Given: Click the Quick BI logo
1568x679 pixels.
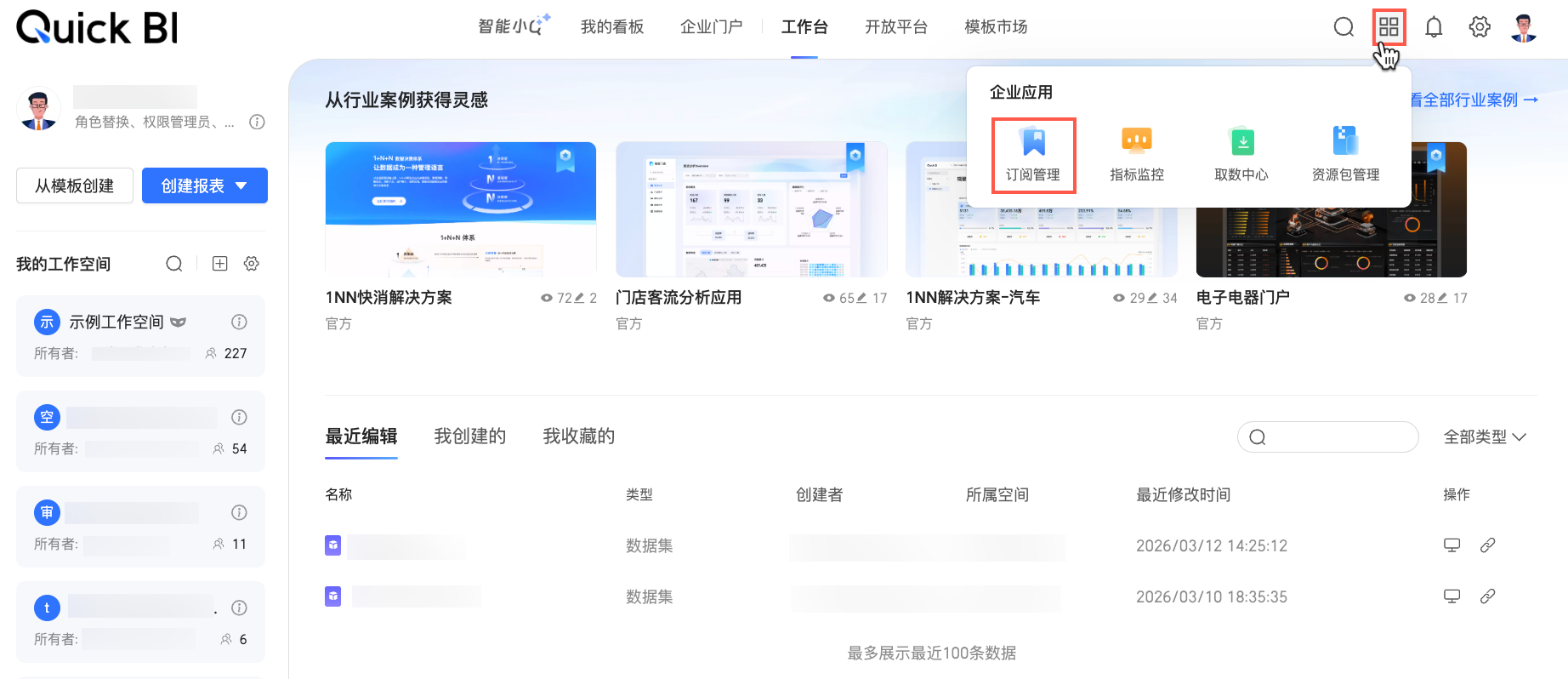Looking at the screenshot, I should pos(98,27).
